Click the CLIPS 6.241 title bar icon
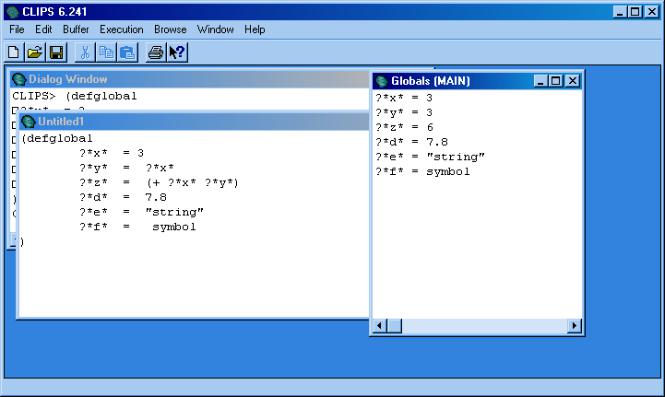Image resolution: width=665 pixels, height=397 pixels. point(13,11)
